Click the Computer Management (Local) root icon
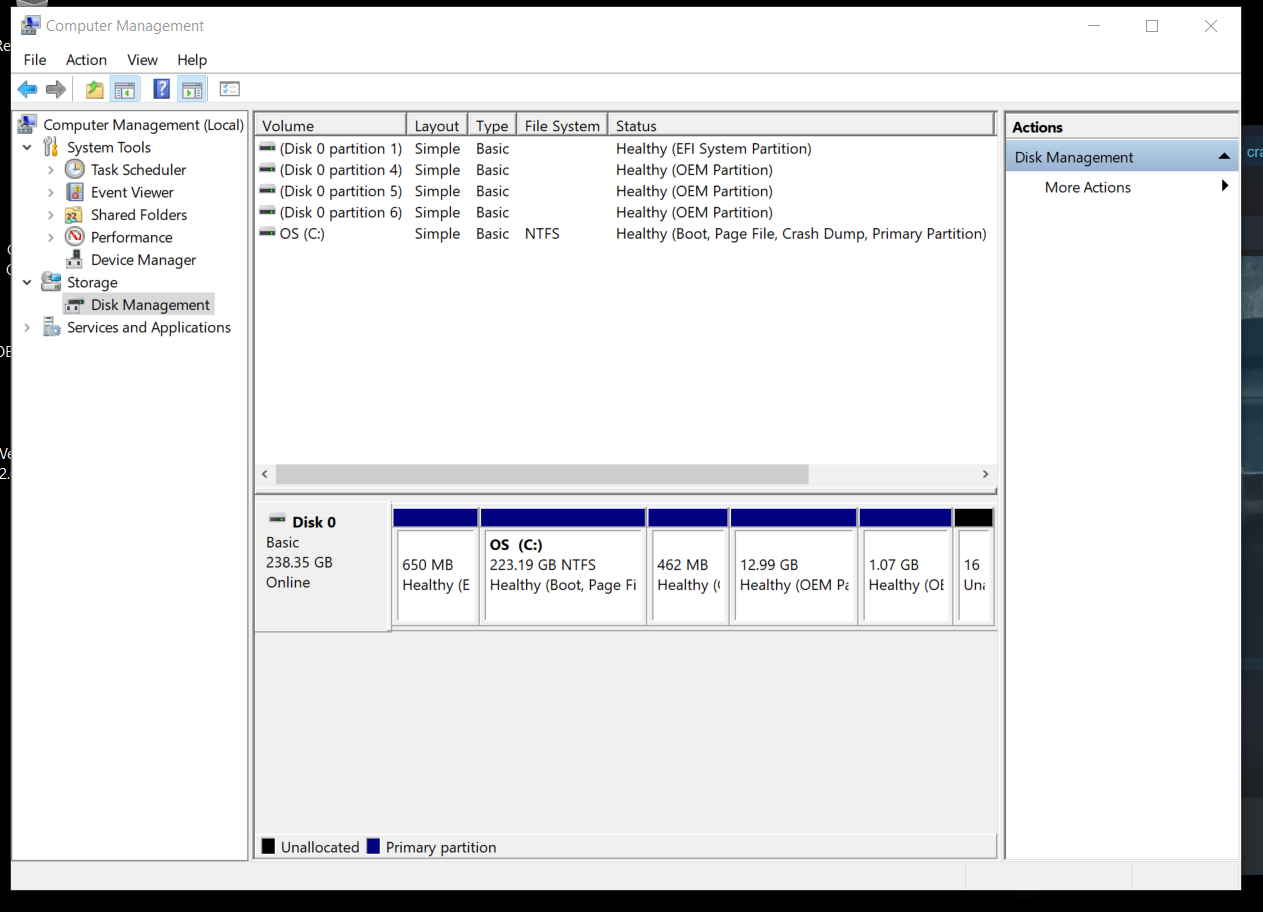The width and height of the screenshot is (1263, 912). click(28, 125)
